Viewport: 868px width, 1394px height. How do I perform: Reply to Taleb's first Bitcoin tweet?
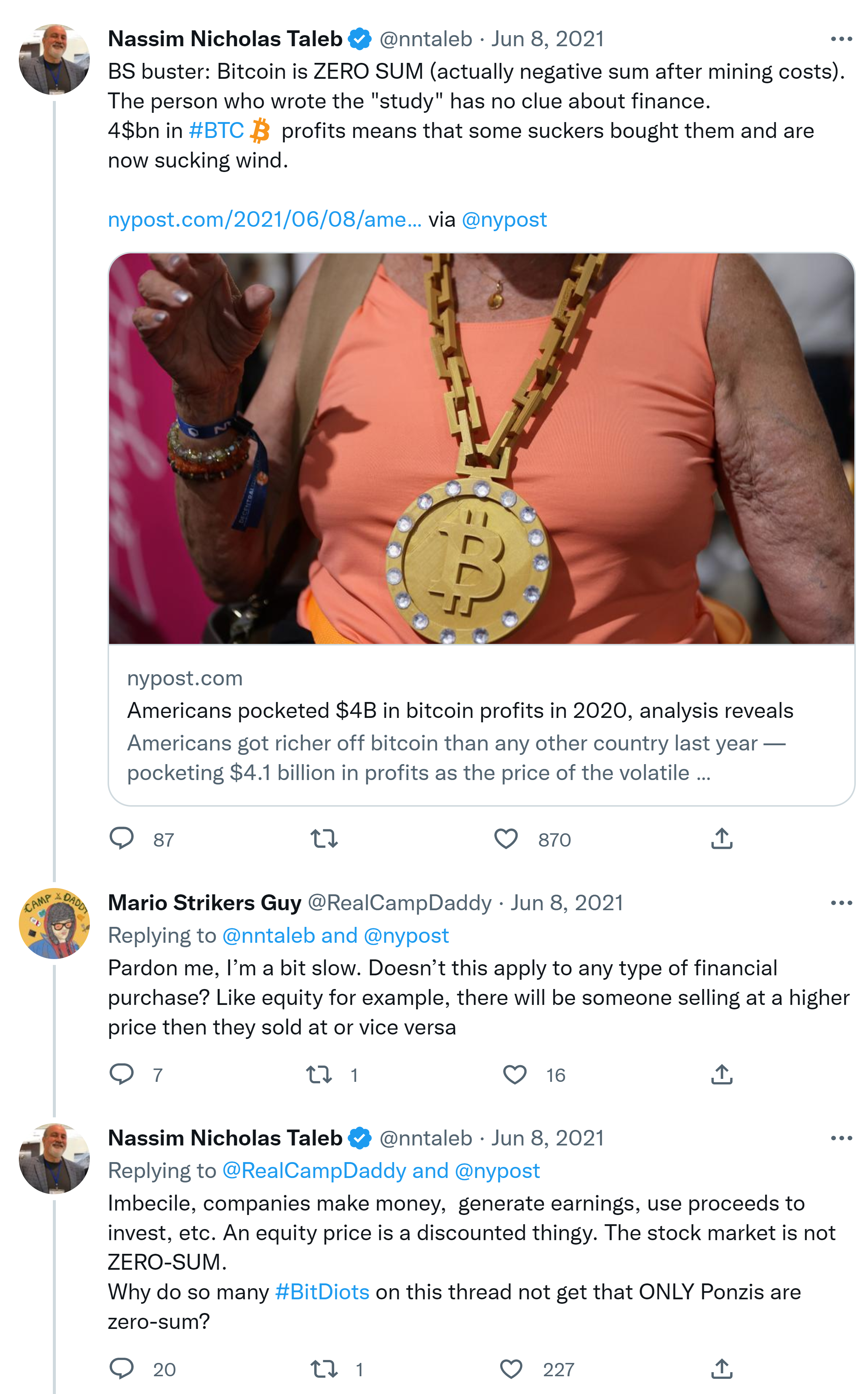(x=122, y=838)
